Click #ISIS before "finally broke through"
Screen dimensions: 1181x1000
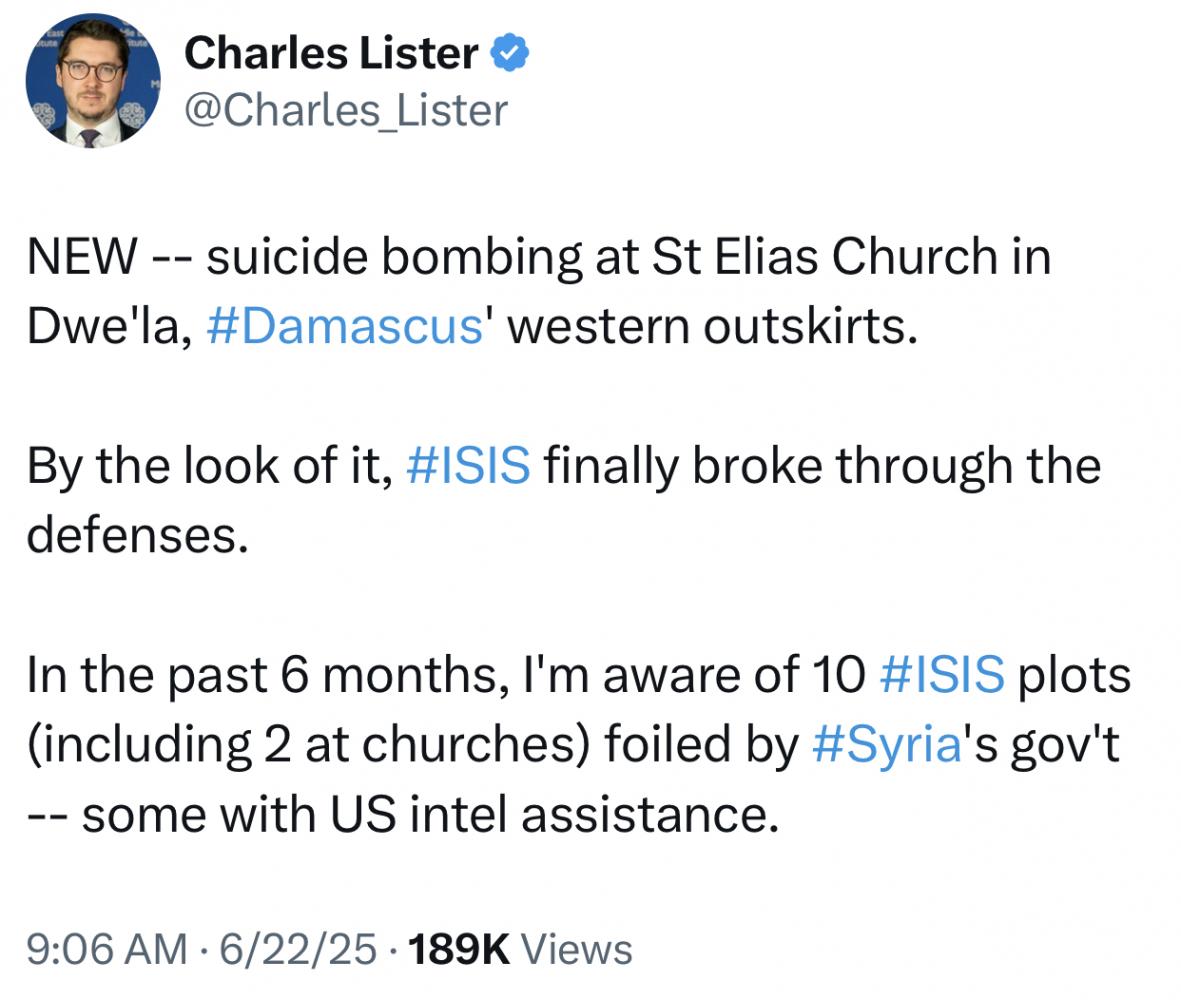tap(468, 465)
